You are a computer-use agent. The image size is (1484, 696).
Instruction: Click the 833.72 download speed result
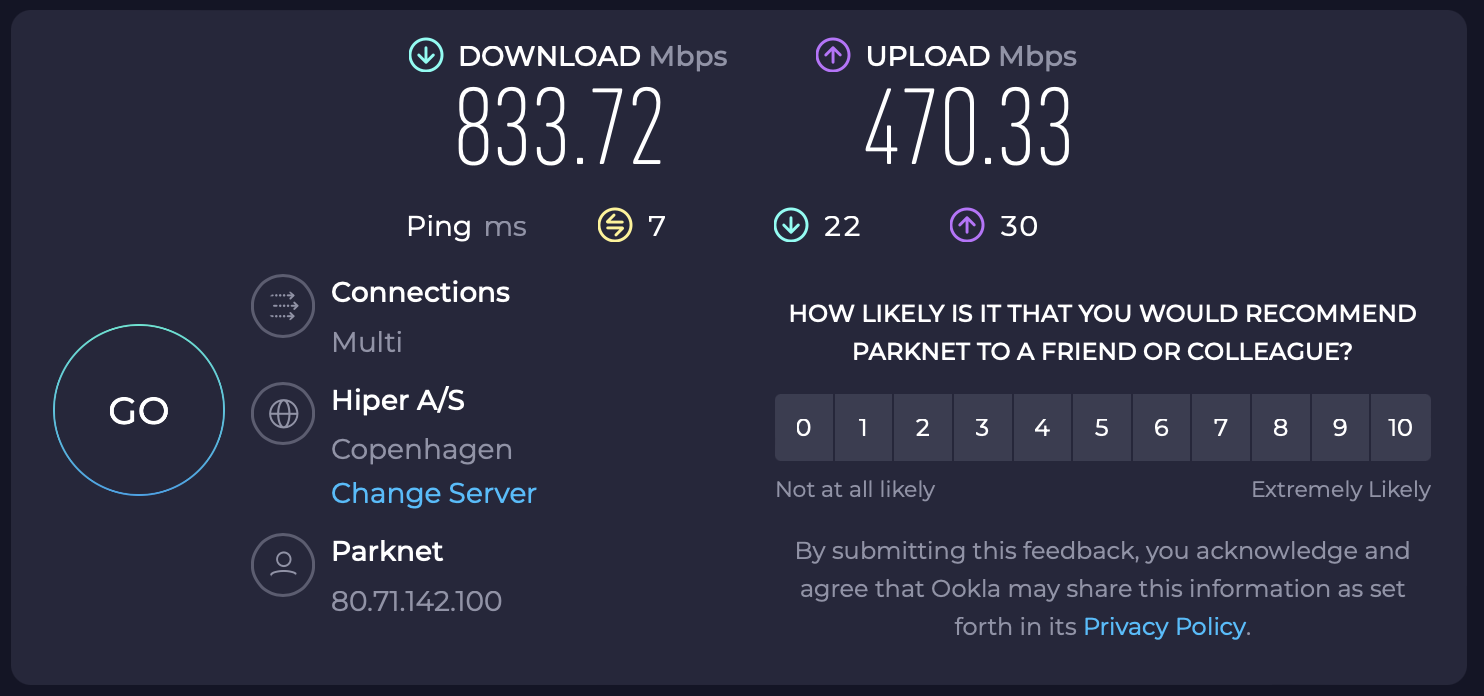pos(560,127)
